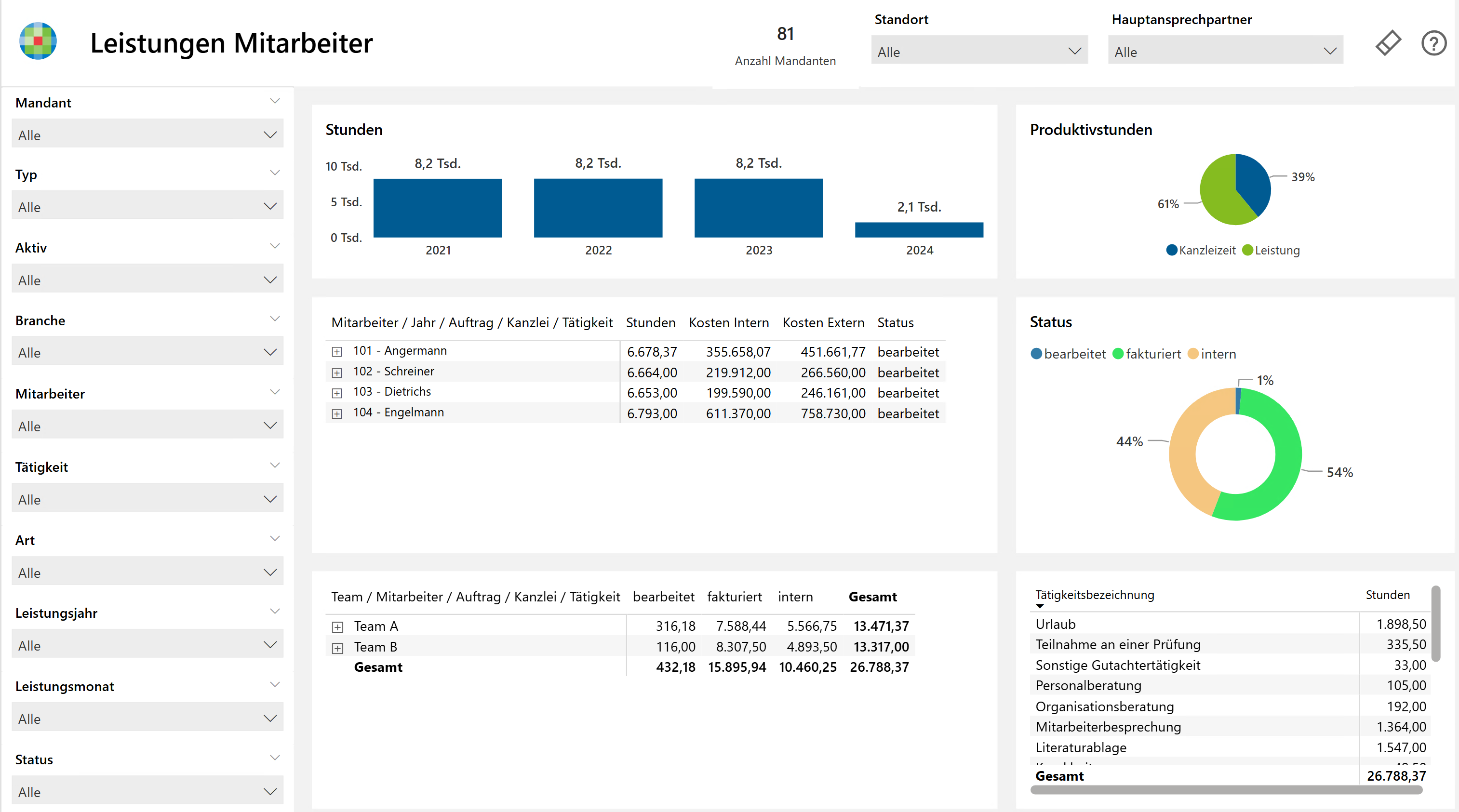Click the intern legend color marker

pyautogui.click(x=1193, y=354)
